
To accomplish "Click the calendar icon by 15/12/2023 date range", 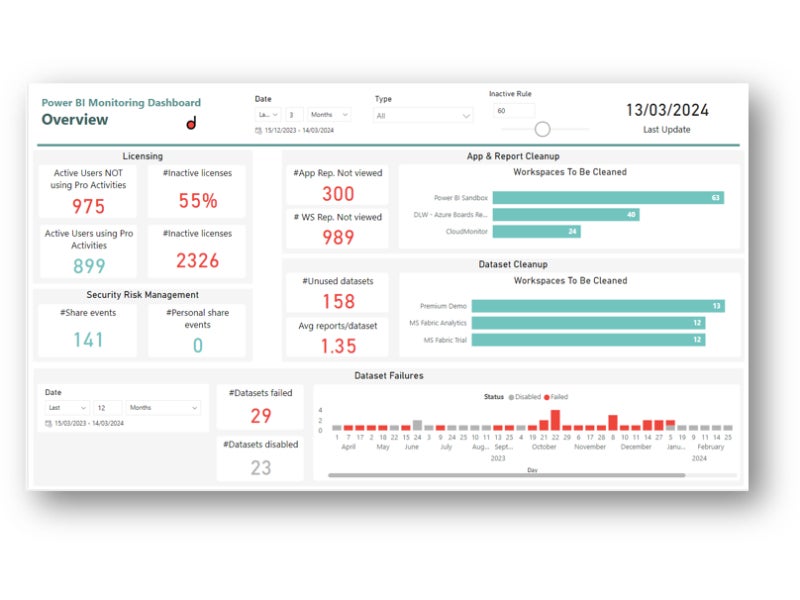I will click(258, 131).
